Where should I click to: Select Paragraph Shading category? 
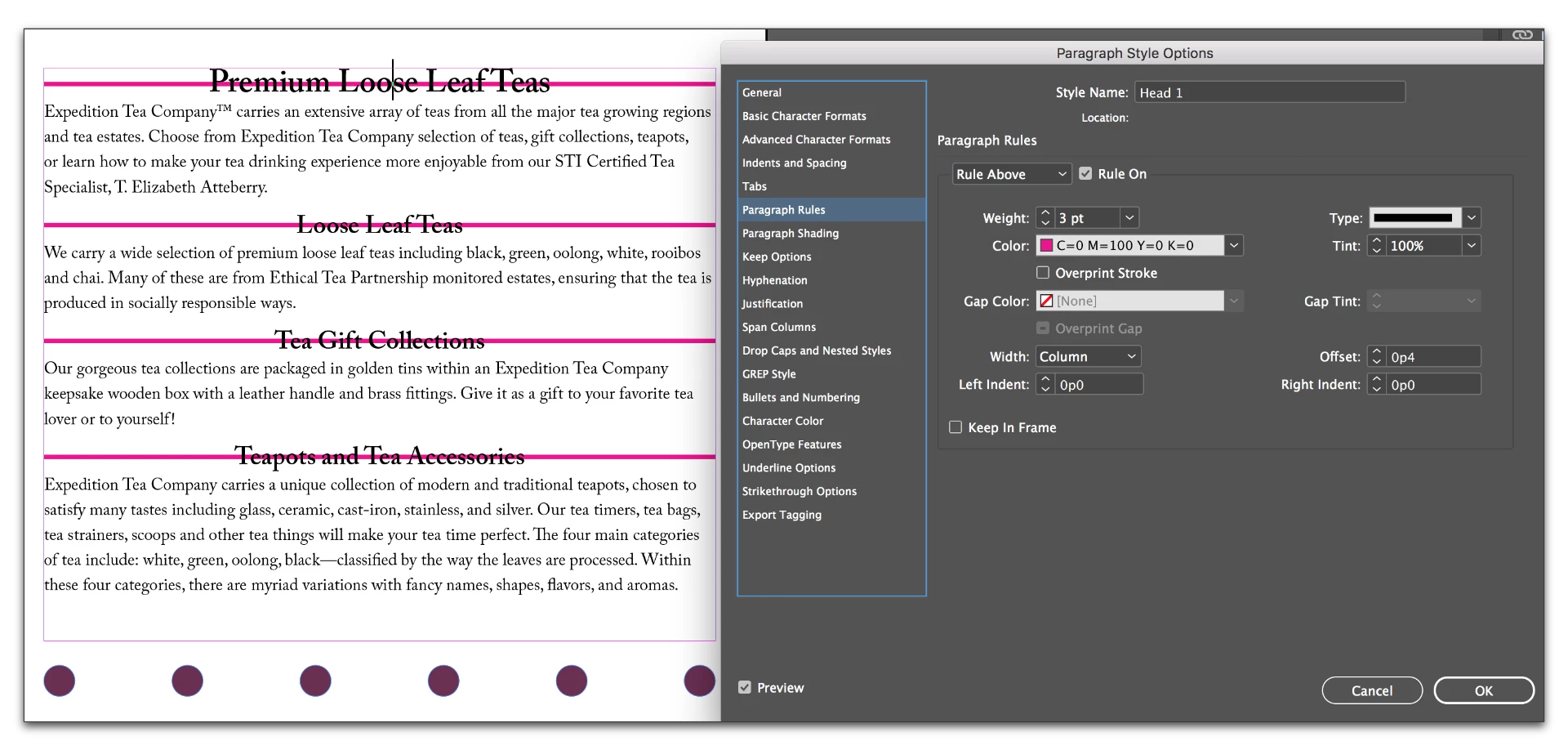(831, 233)
